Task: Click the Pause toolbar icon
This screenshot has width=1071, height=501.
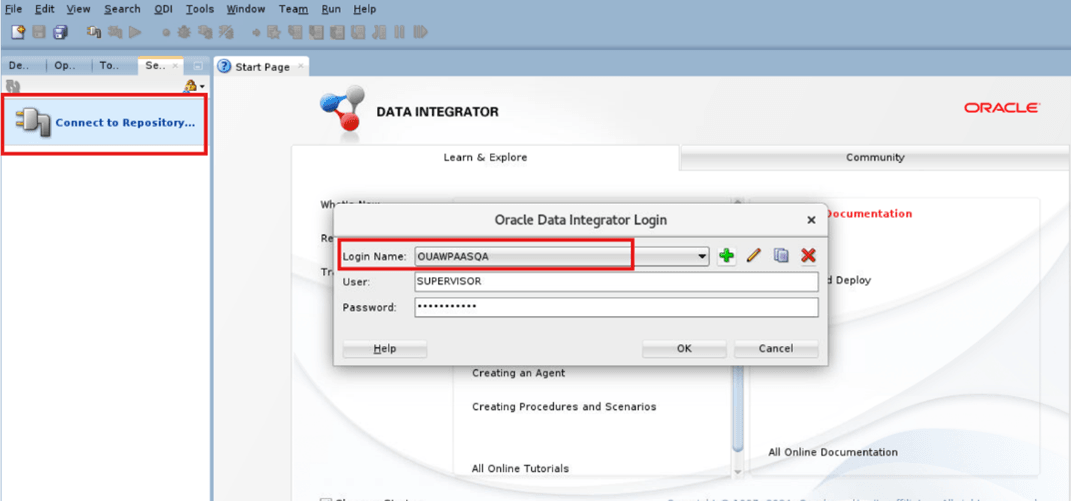Action: point(400,31)
